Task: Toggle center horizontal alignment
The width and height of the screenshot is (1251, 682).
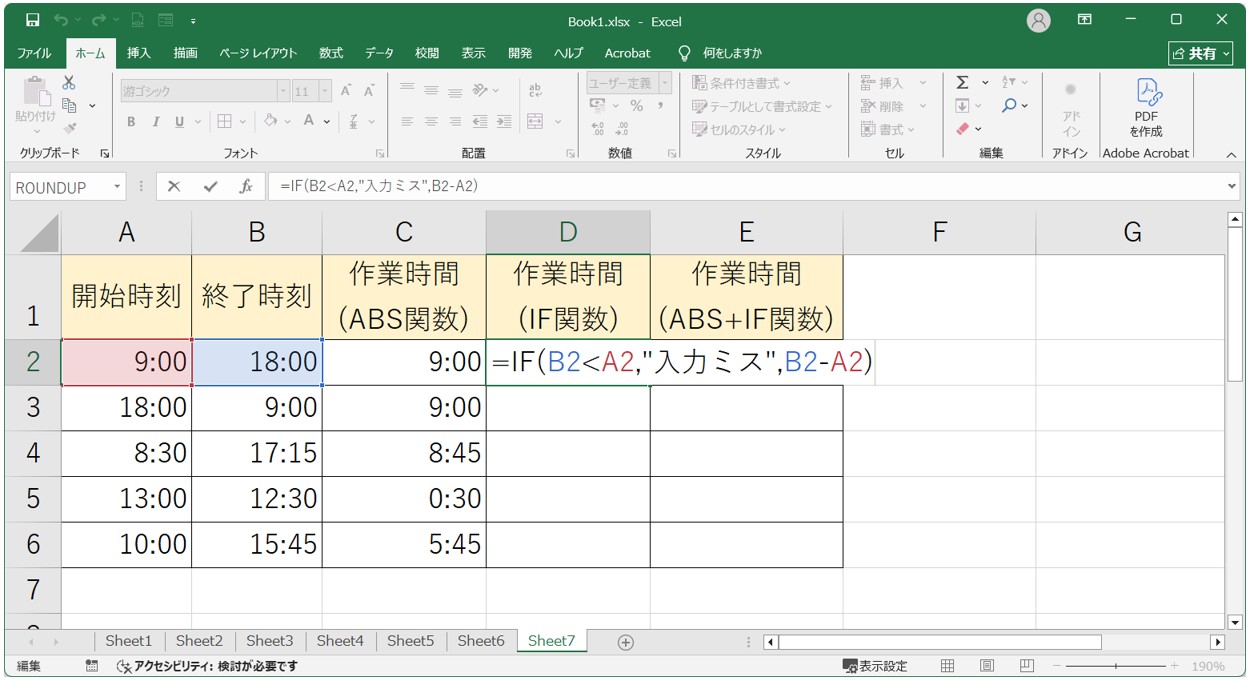Action: pos(431,122)
